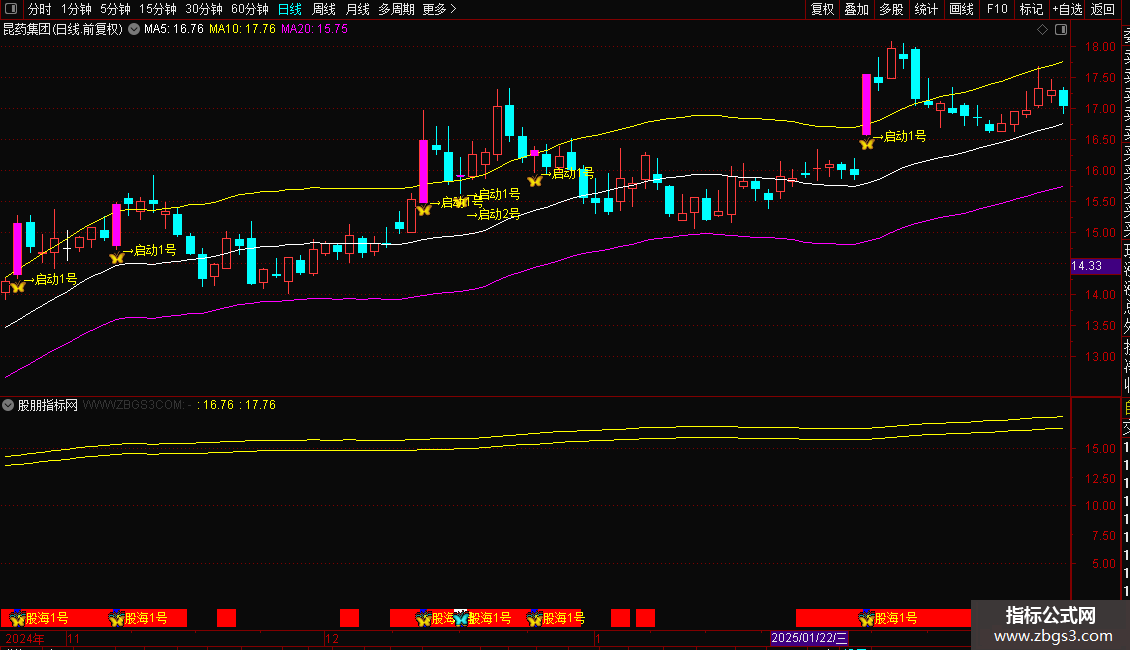Toggle the side panel icon at chart top-right
1130x650 pixels.
[1061, 30]
